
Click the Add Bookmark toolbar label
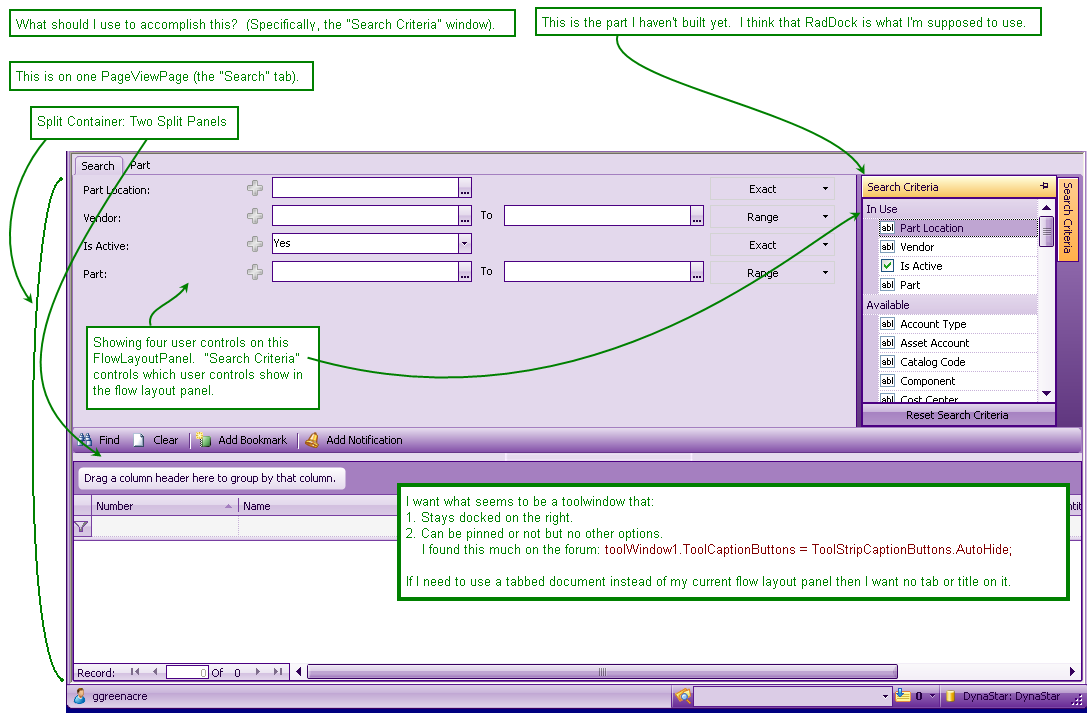[x=252, y=440]
